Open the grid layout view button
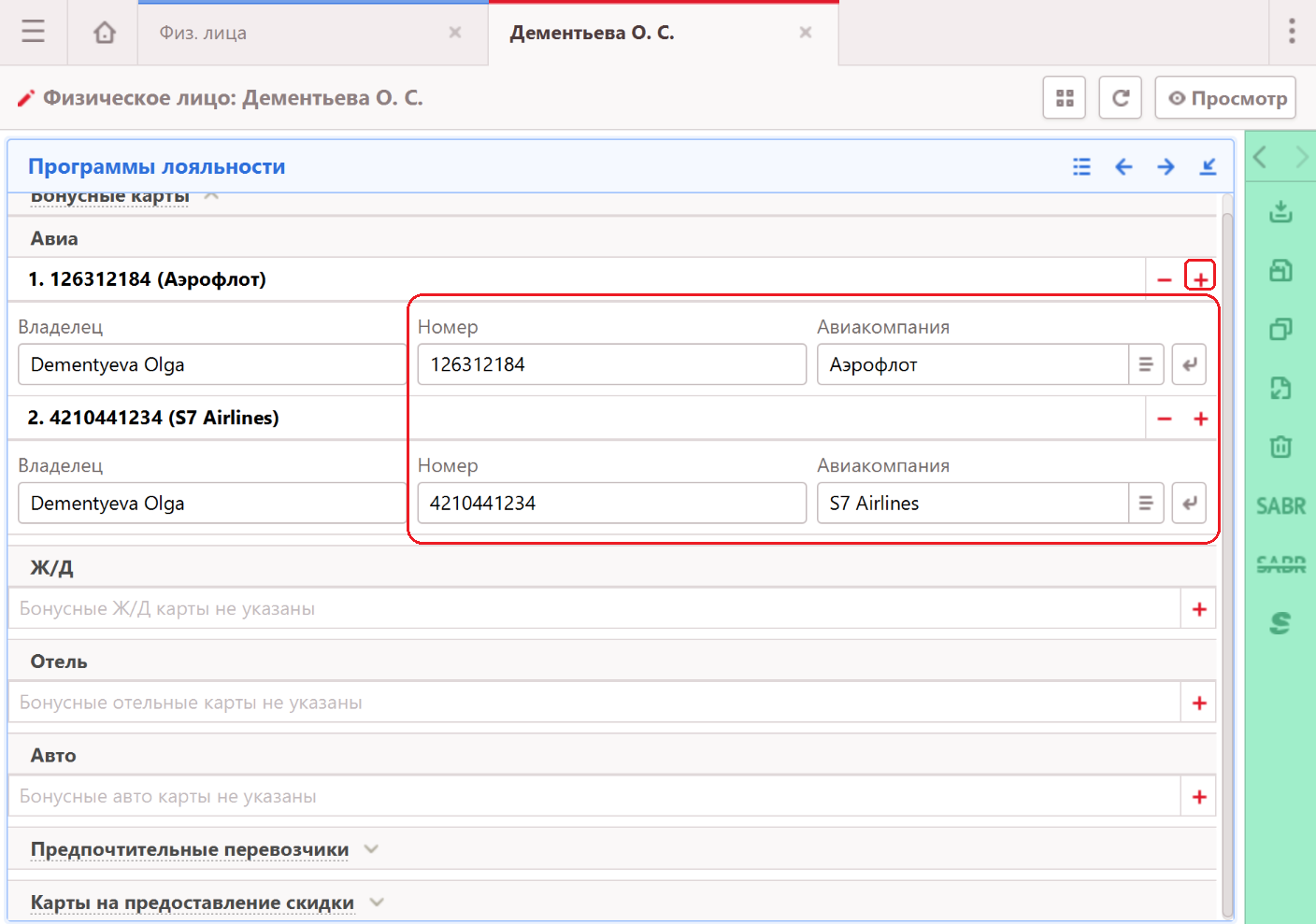 click(1064, 98)
